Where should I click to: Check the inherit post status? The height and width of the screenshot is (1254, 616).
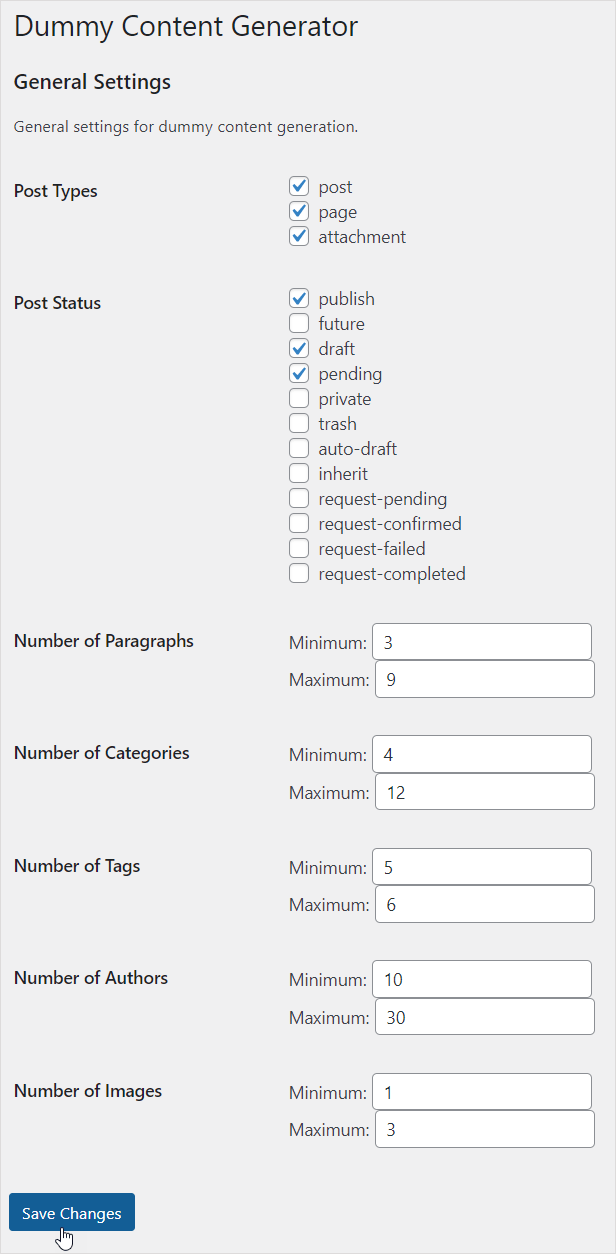tap(299, 473)
